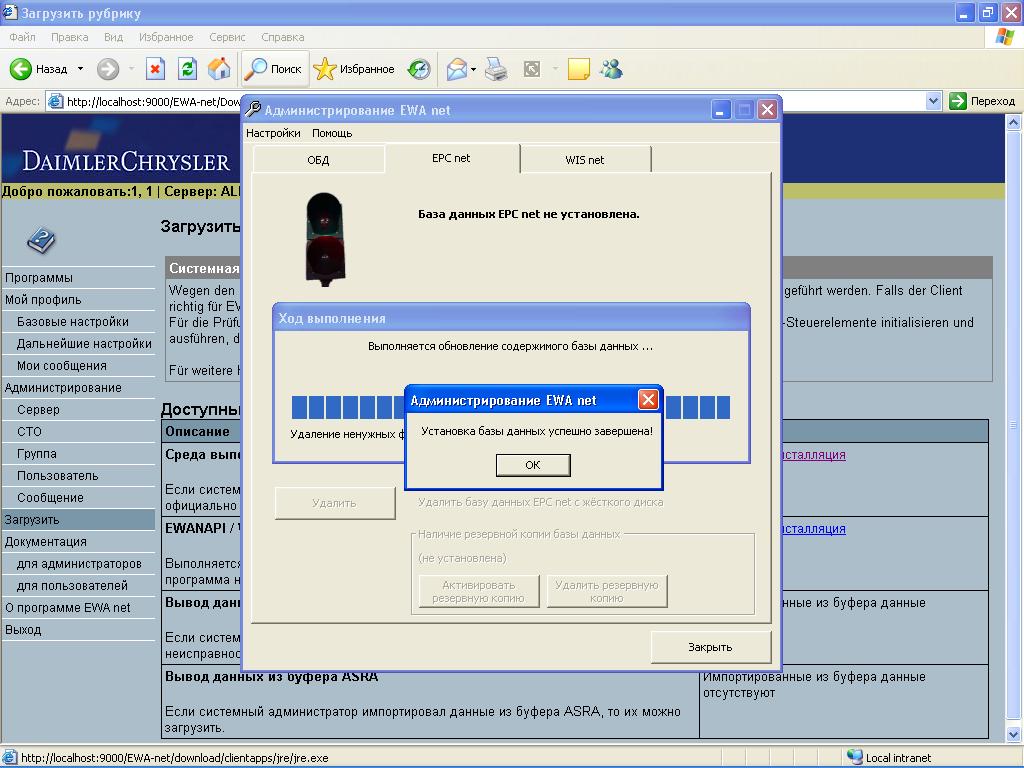Open the Сервис menu
This screenshot has width=1024, height=768.
[227, 37]
